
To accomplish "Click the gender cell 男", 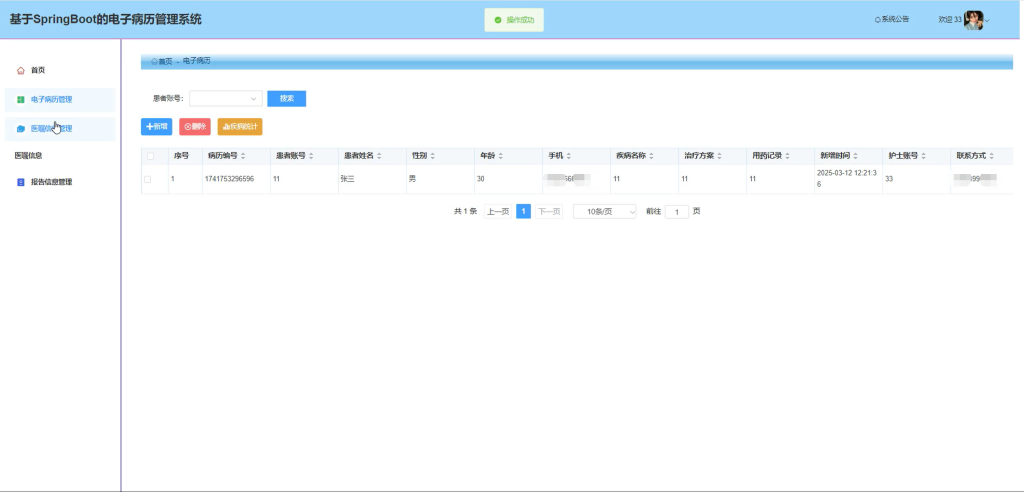I will pos(412,179).
